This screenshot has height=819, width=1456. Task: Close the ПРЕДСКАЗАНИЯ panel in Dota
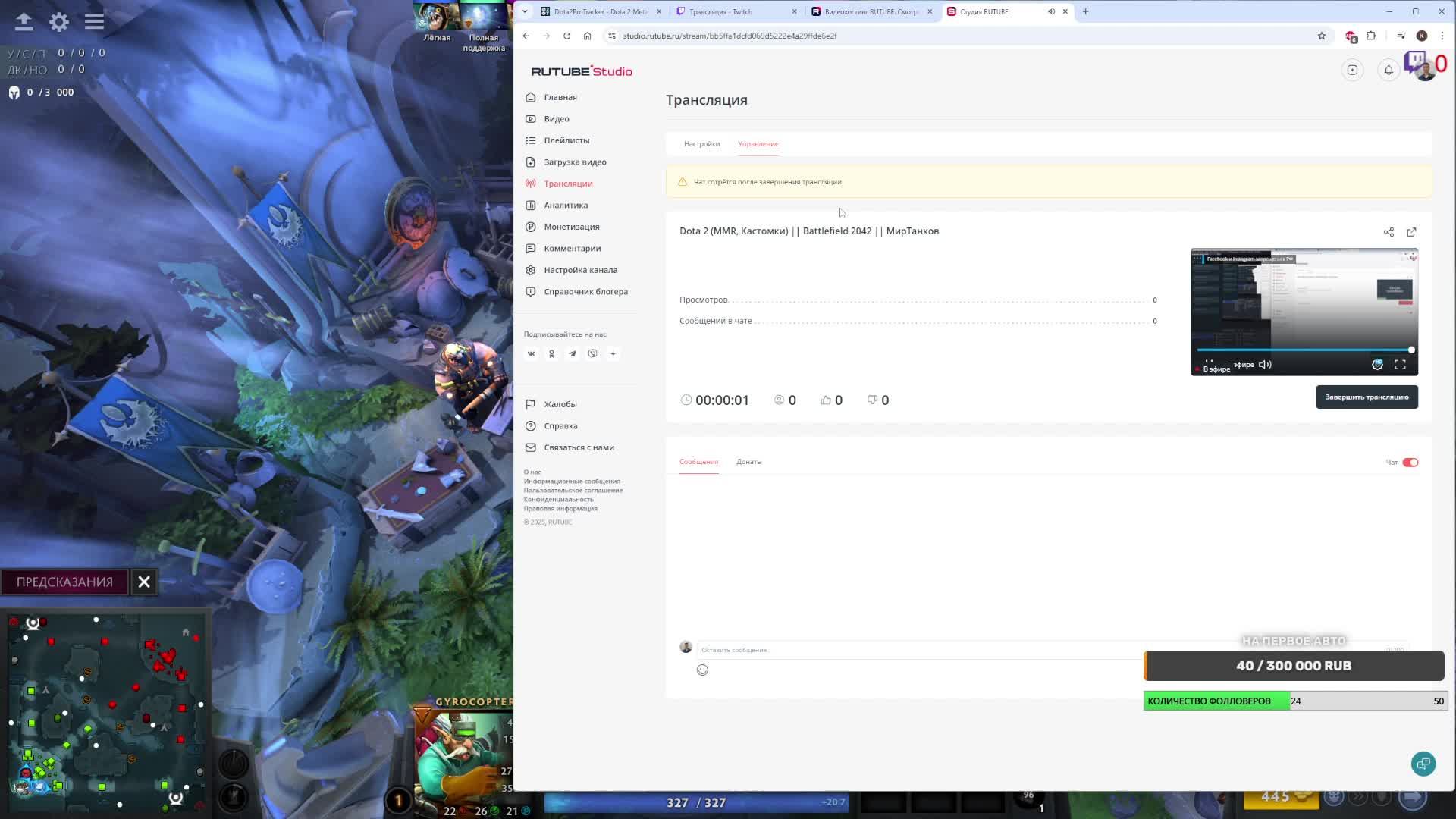click(x=144, y=582)
